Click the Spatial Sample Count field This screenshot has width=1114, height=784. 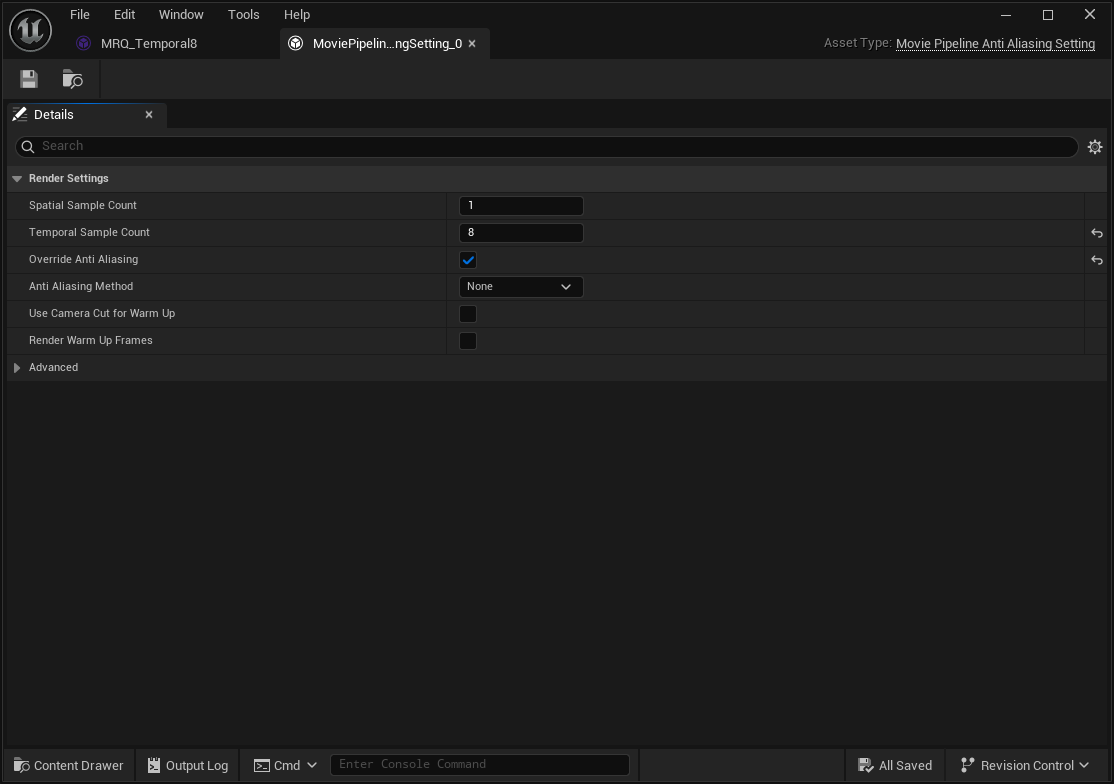tap(521, 206)
